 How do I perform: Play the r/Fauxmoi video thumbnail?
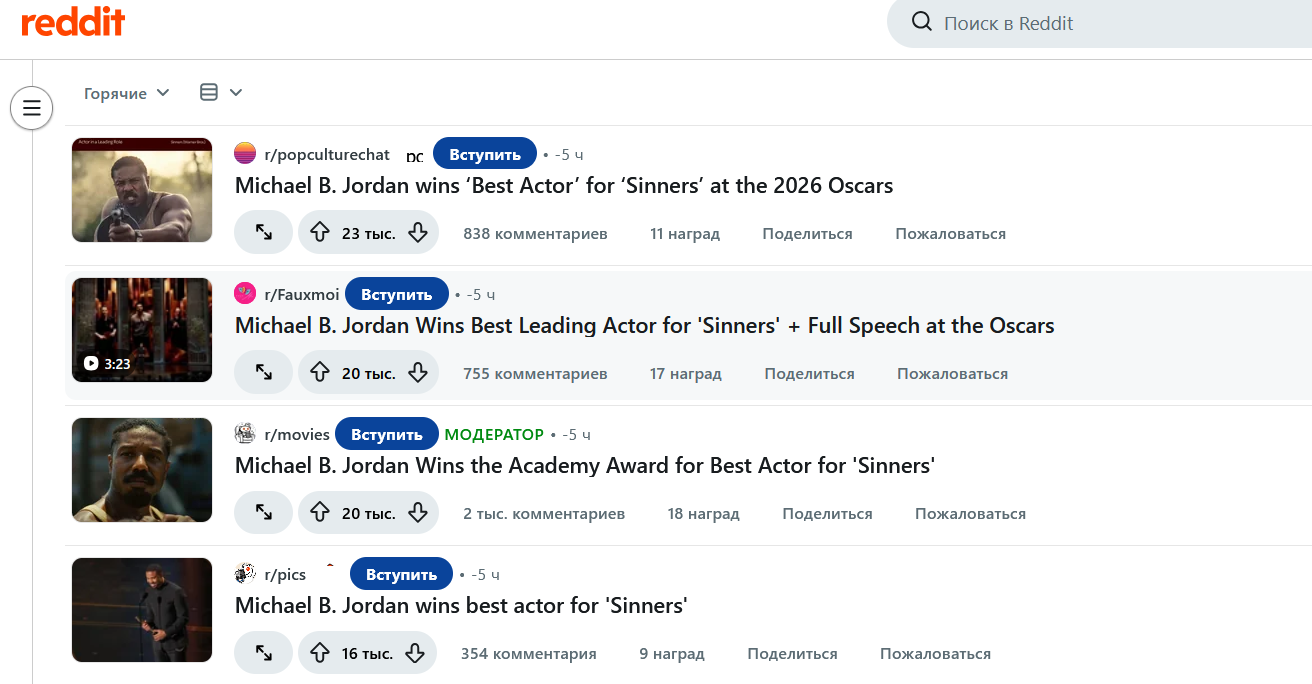[142, 330]
